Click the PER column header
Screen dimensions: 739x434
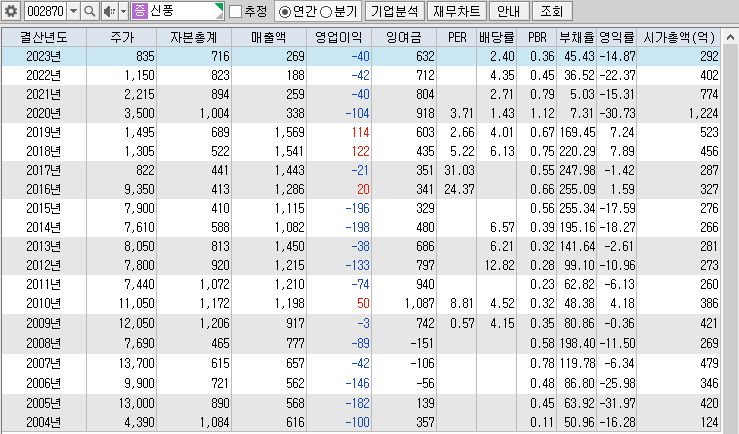pyautogui.click(x=456, y=37)
